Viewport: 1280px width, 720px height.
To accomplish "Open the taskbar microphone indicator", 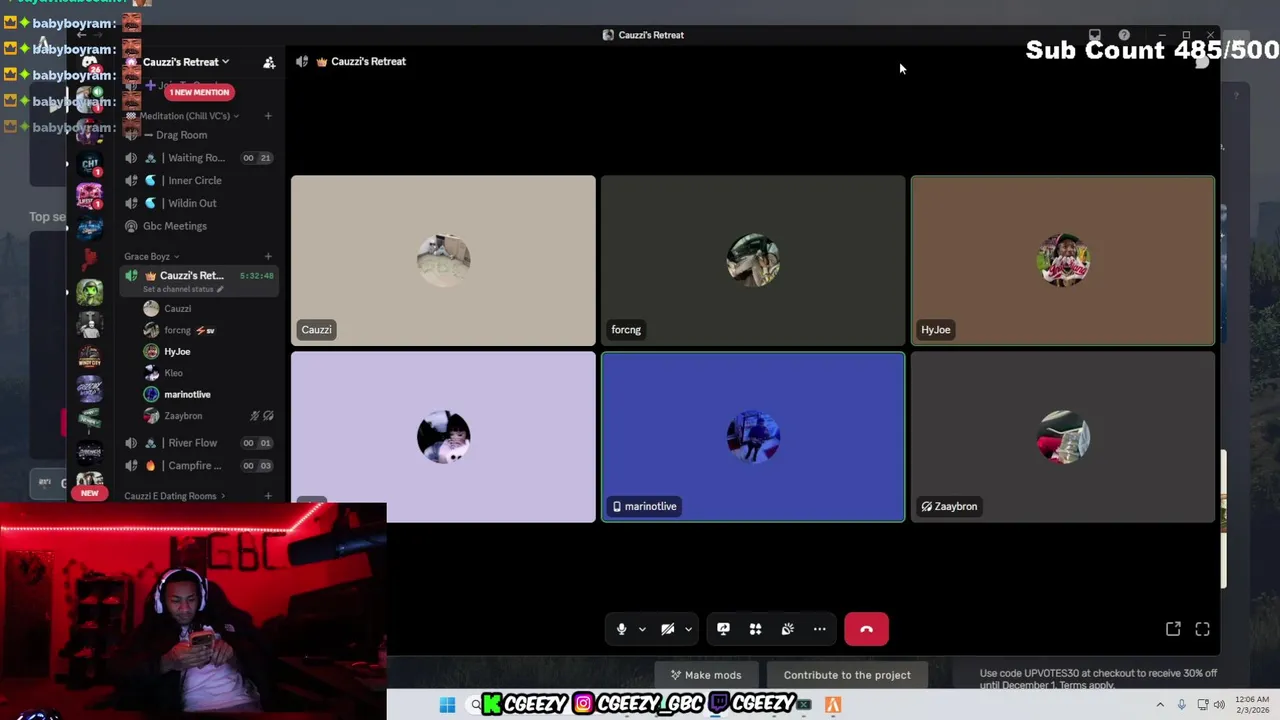I will tap(1181, 705).
